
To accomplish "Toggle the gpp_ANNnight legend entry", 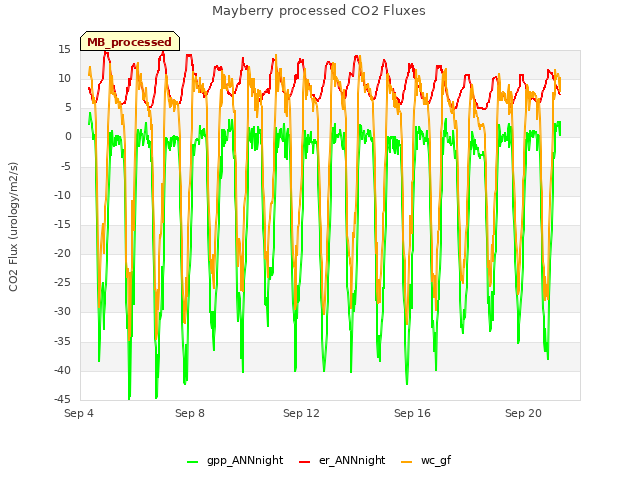I will coord(235,460).
